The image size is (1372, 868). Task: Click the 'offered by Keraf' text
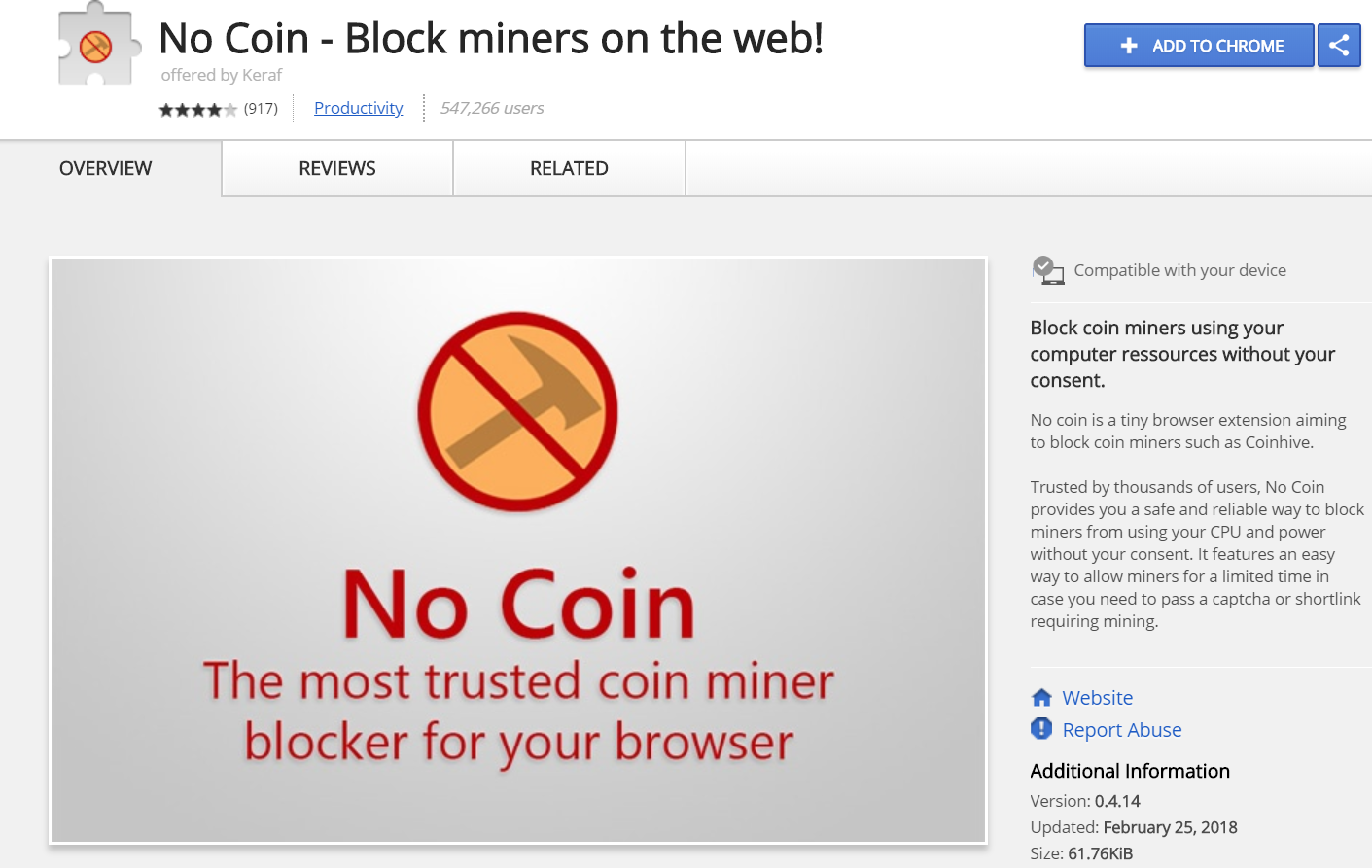(222, 75)
